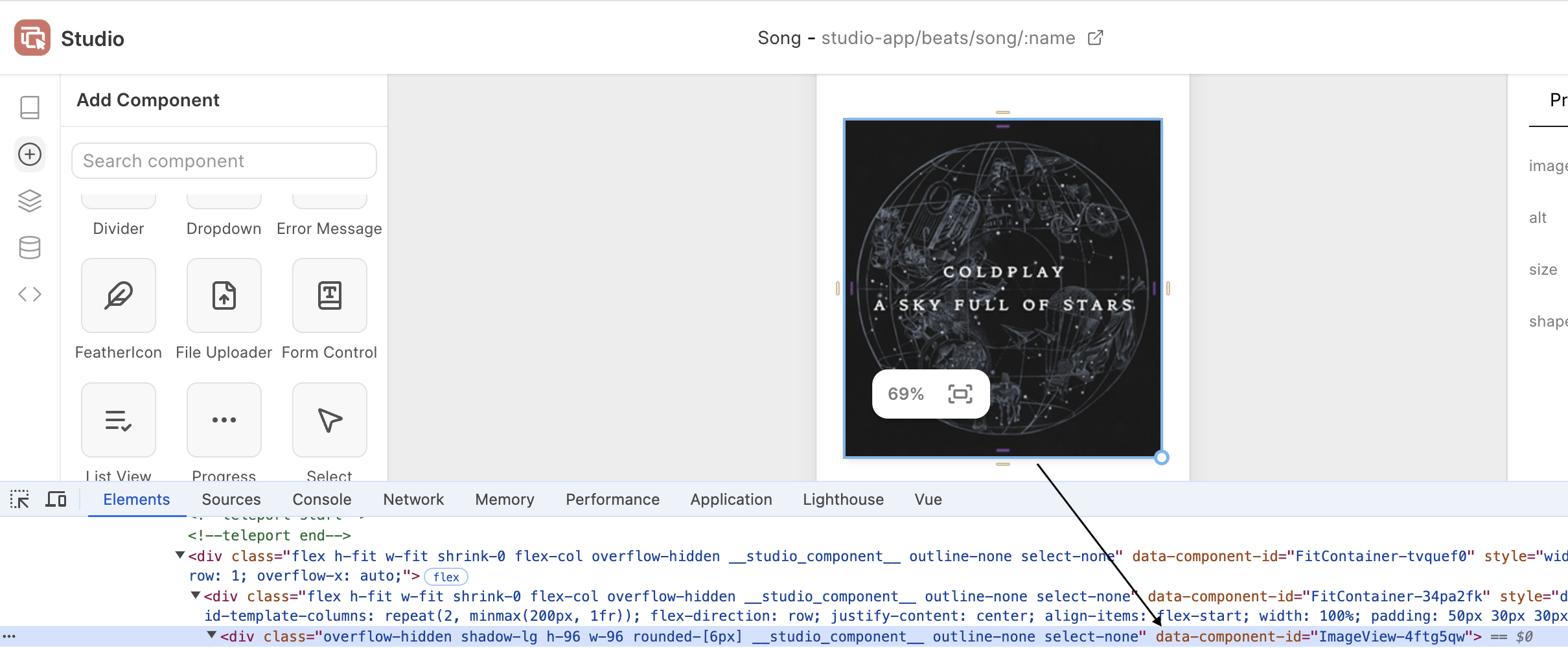Add the Select component
The image size is (1568, 648).
[330, 420]
